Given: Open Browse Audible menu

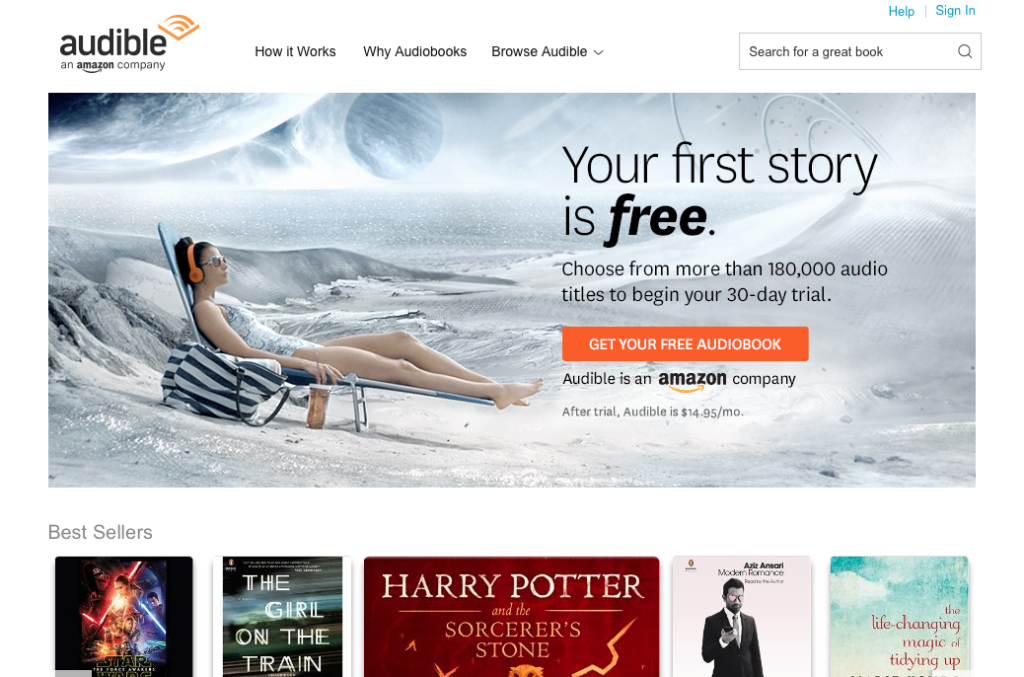Looking at the screenshot, I should coord(547,52).
